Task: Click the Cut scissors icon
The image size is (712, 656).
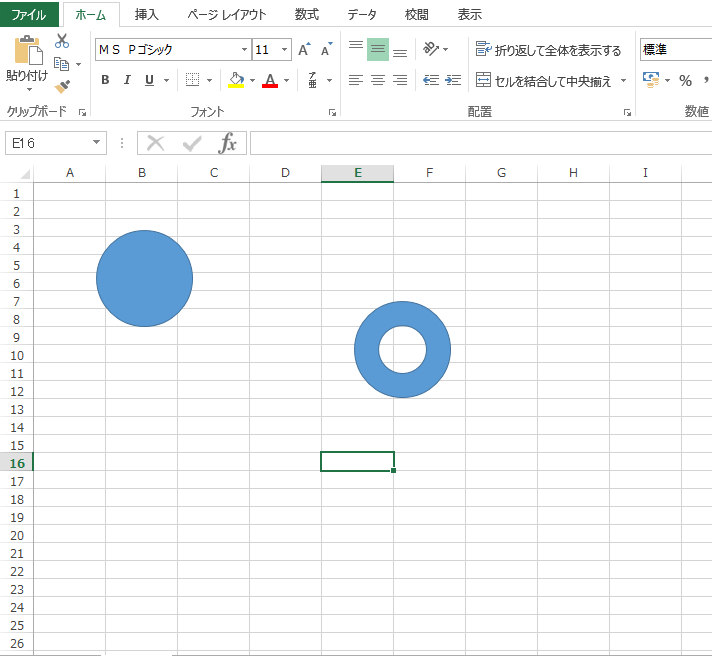Action: click(x=62, y=41)
